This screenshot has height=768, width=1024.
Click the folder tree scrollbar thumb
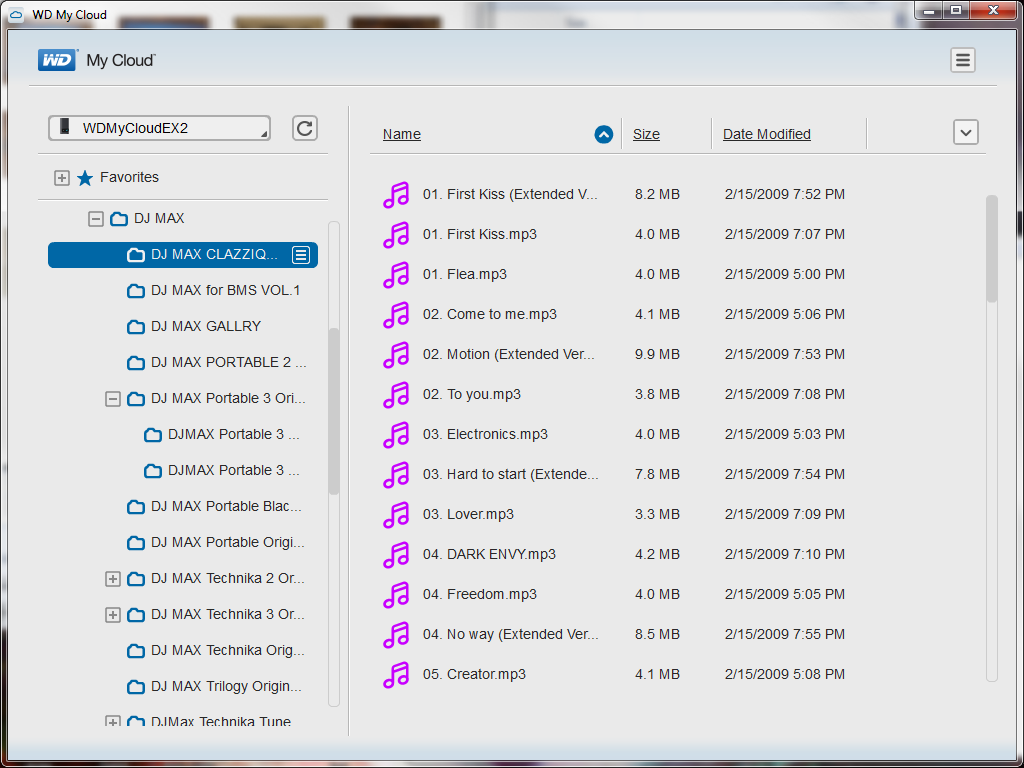[x=334, y=411]
